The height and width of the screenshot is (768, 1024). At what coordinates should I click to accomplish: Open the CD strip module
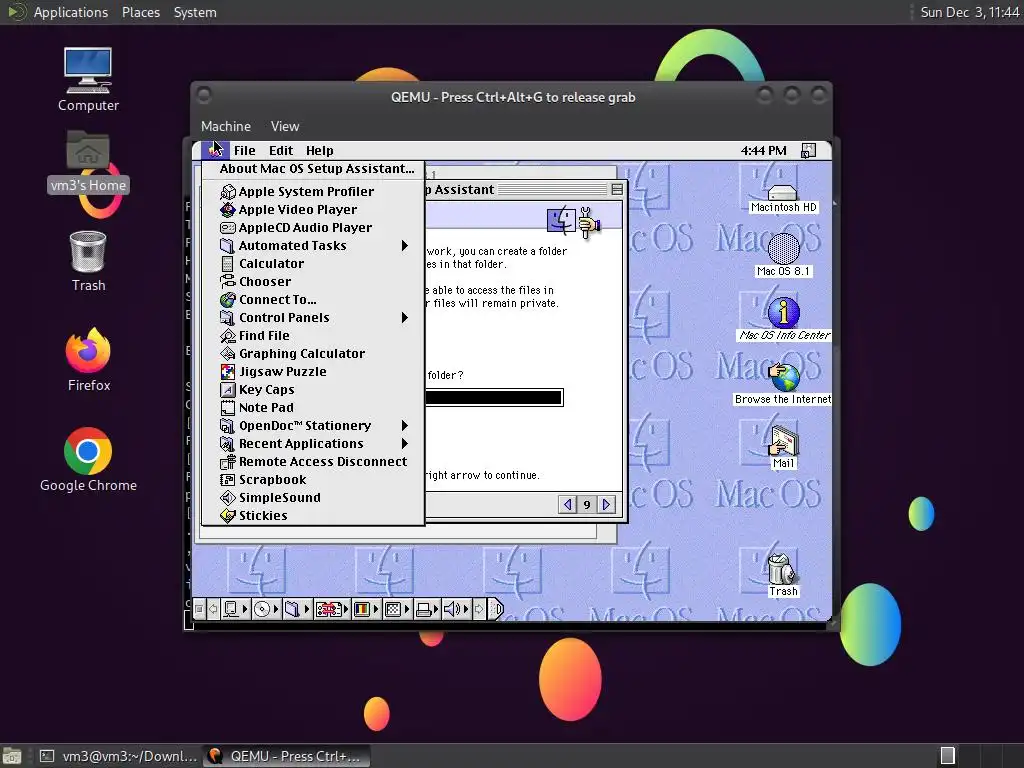tap(266, 609)
